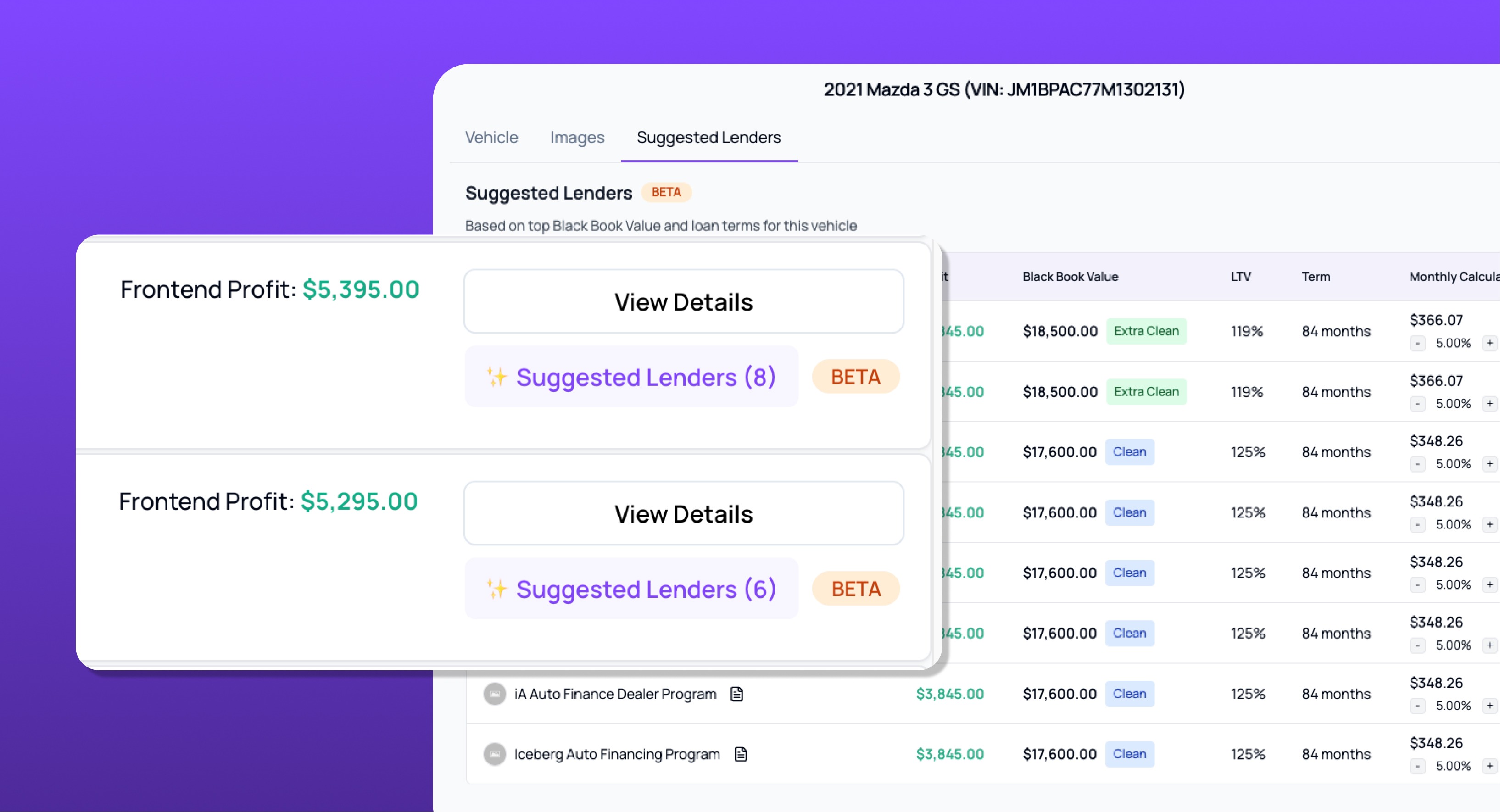This screenshot has width=1500, height=812.
Task: Click sparkle icon on Suggested Lenders (8)
Action: tap(496, 377)
